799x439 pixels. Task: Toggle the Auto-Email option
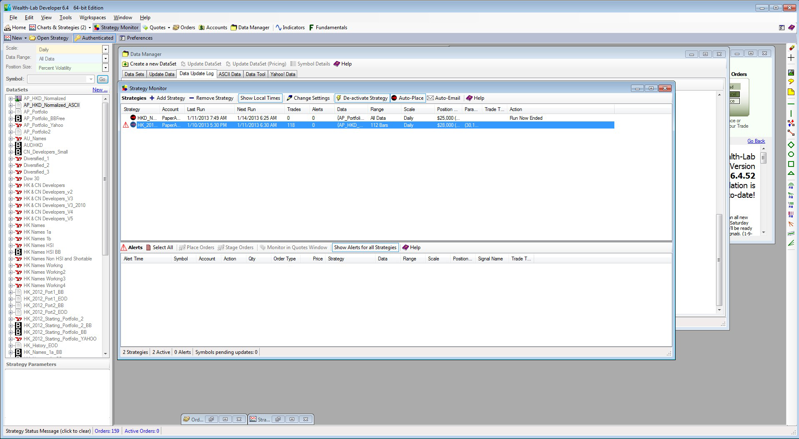pos(444,98)
